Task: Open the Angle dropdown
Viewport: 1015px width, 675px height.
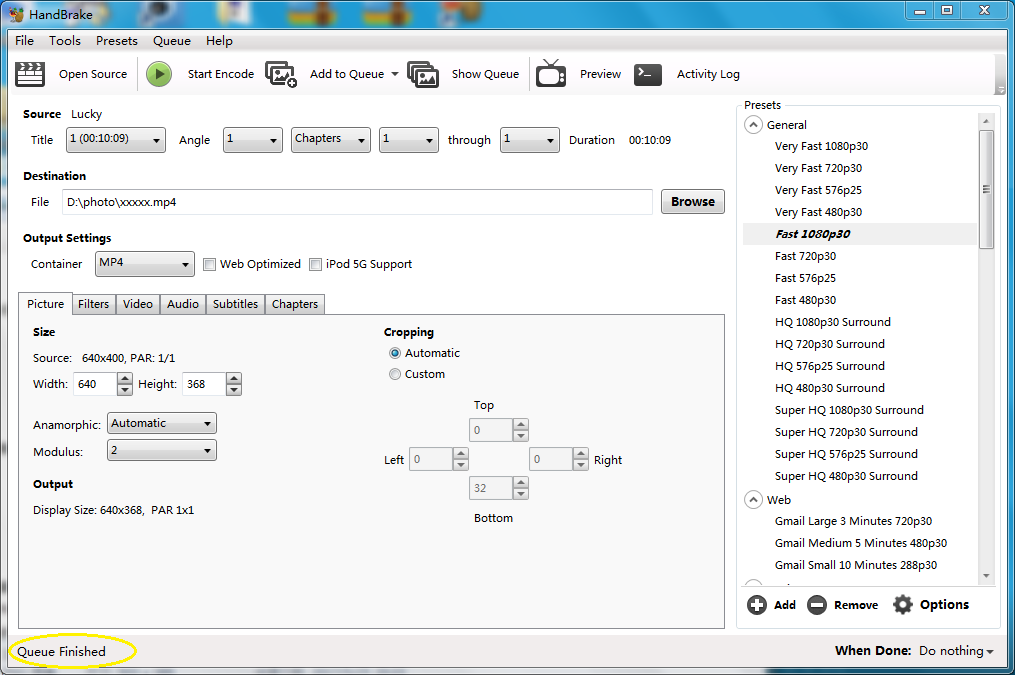Action: tap(252, 139)
